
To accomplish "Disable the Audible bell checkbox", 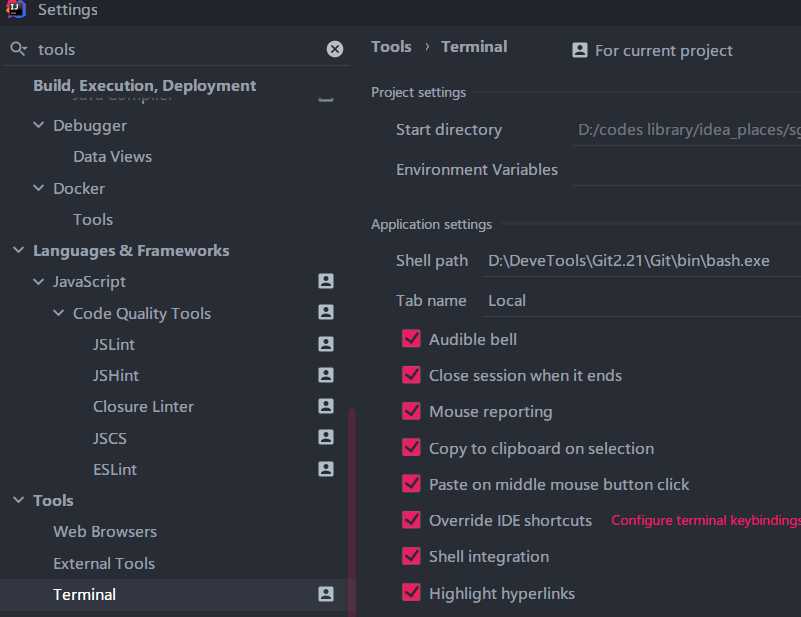I will point(411,339).
